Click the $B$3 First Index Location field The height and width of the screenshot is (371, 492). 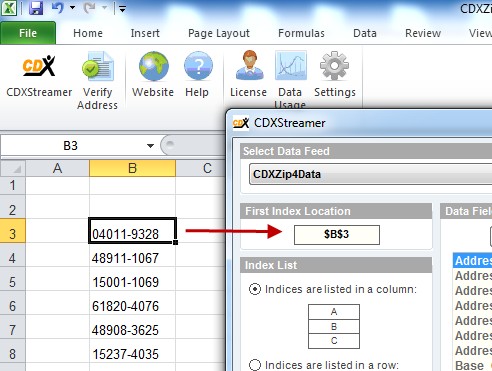[337, 235]
